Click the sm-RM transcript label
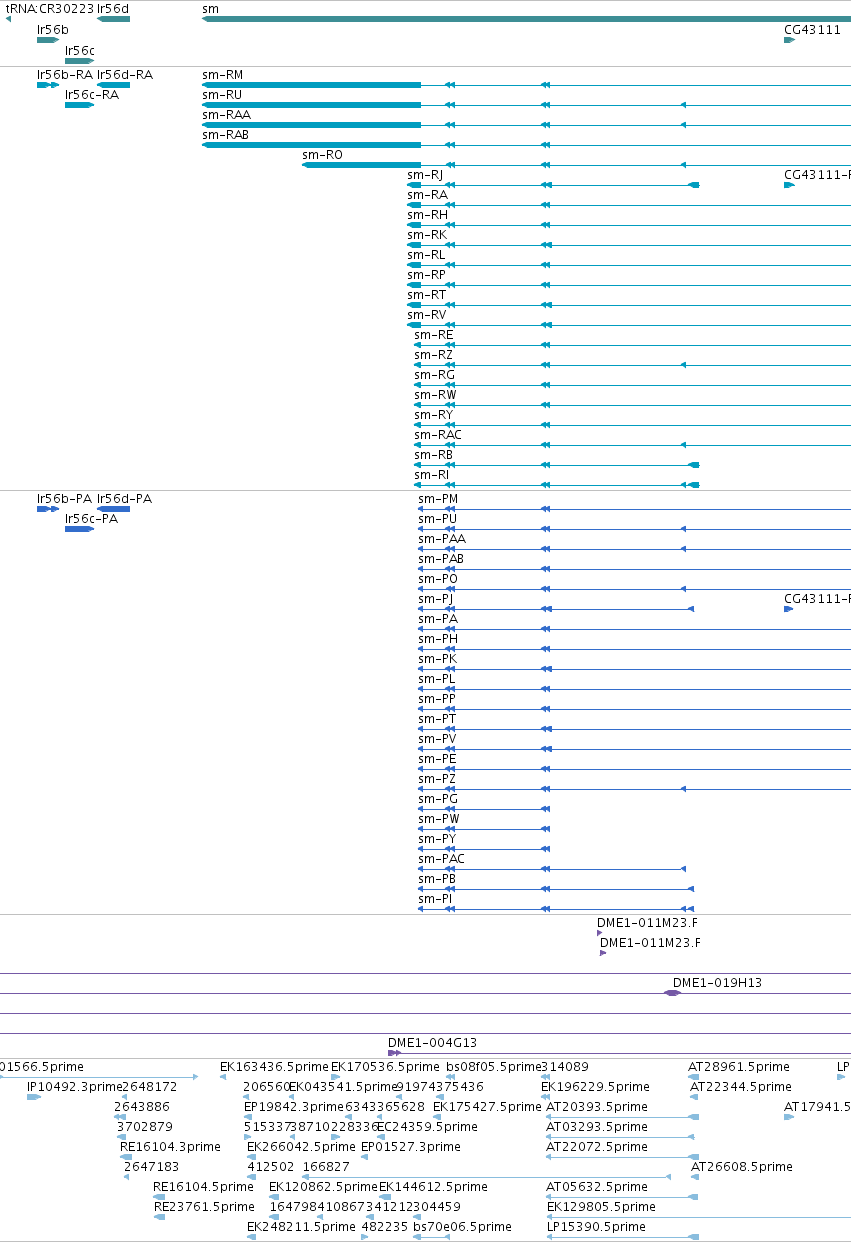851x1242 pixels. pyautogui.click(x=222, y=75)
